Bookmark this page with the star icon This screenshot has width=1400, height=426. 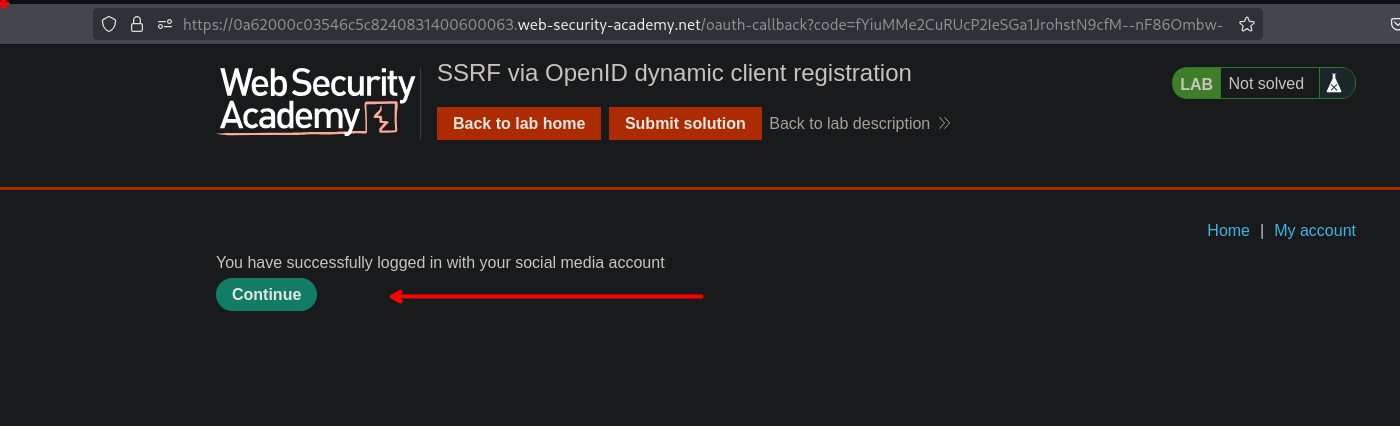(x=1246, y=24)
